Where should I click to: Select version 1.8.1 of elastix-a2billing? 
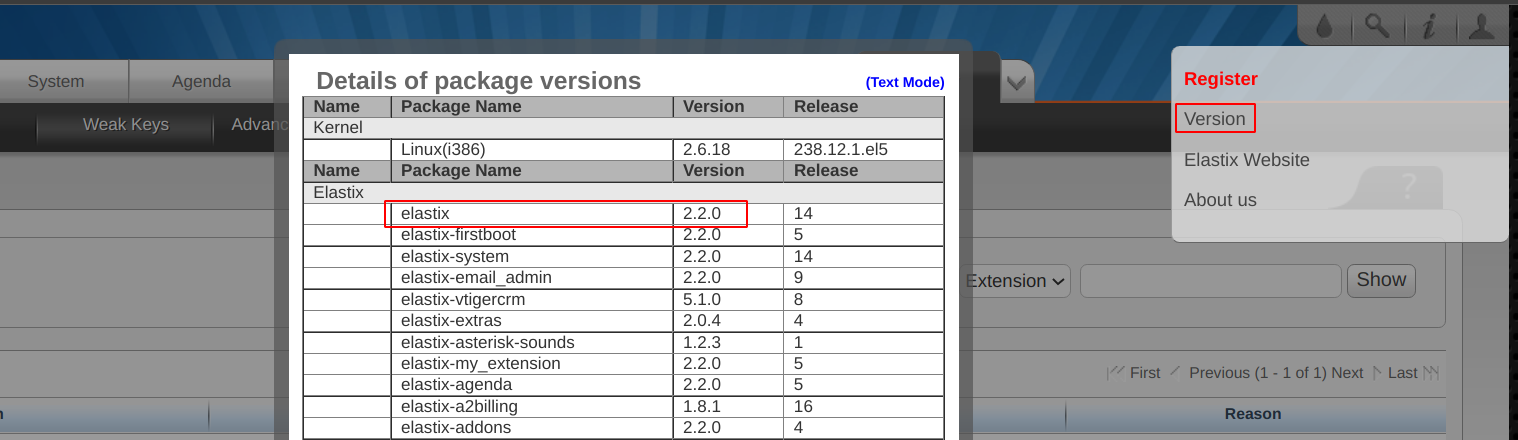pyautogui.click(x=702, y=406)
